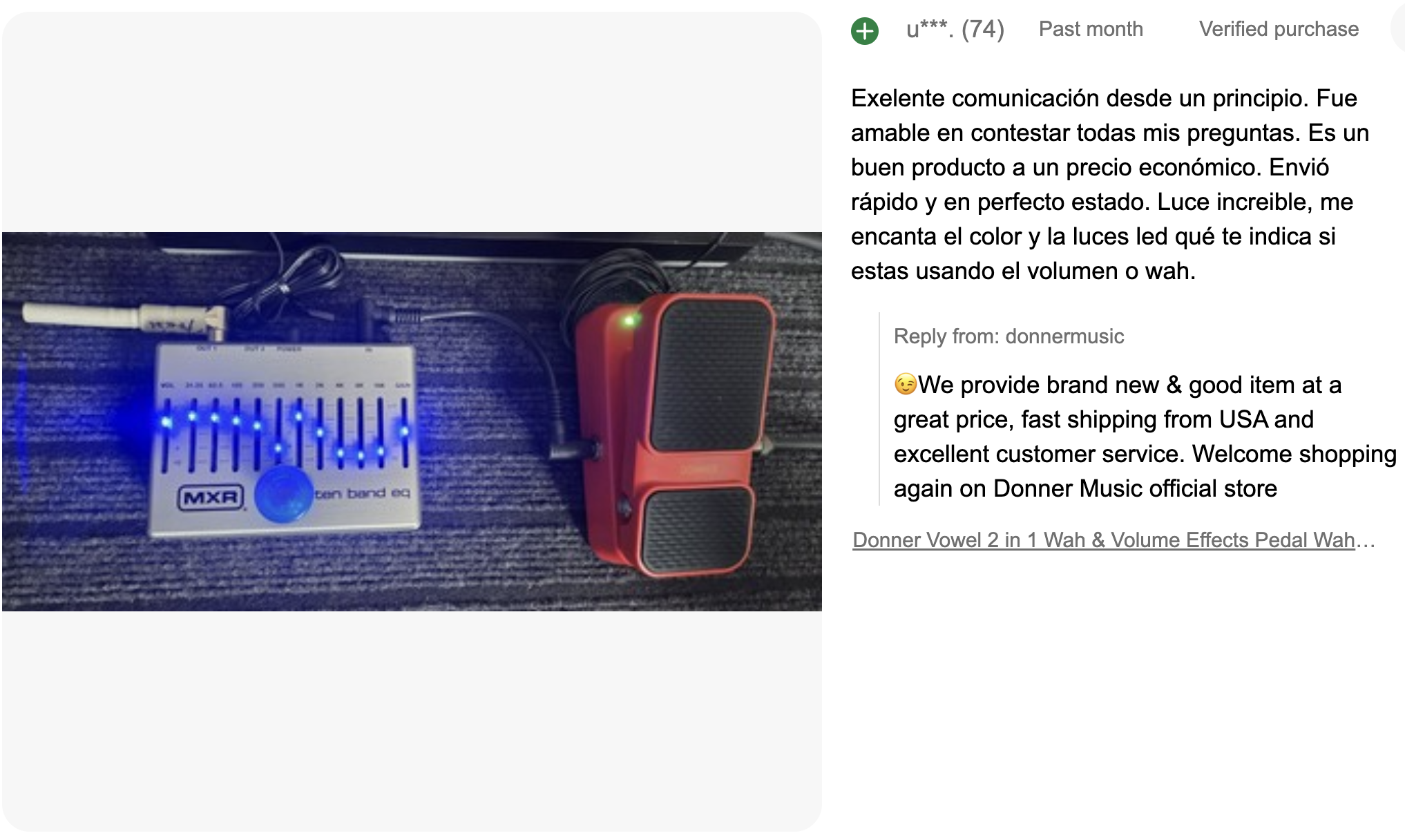Click the Verified purchase label
The image size is (1405, 840).
(x=1279, y=29)
